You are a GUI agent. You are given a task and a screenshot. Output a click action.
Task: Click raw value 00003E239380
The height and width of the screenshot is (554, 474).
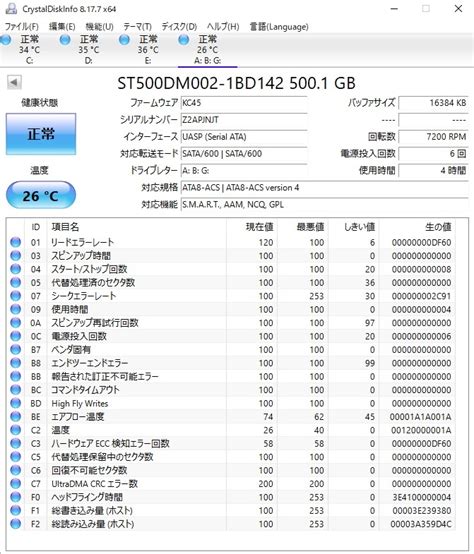[x=422, y=511]
